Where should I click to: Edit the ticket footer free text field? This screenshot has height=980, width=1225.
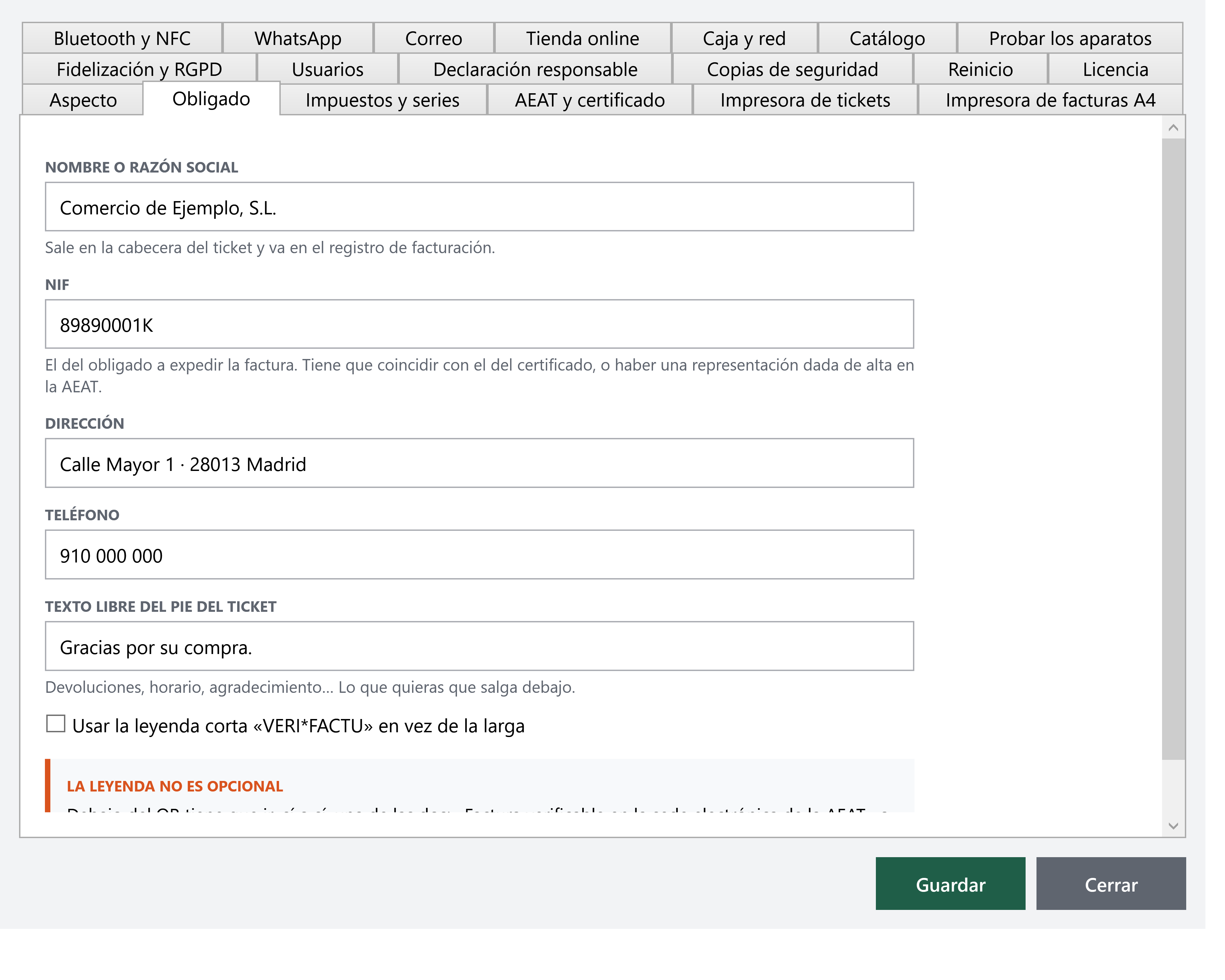[x=479, y=646]
